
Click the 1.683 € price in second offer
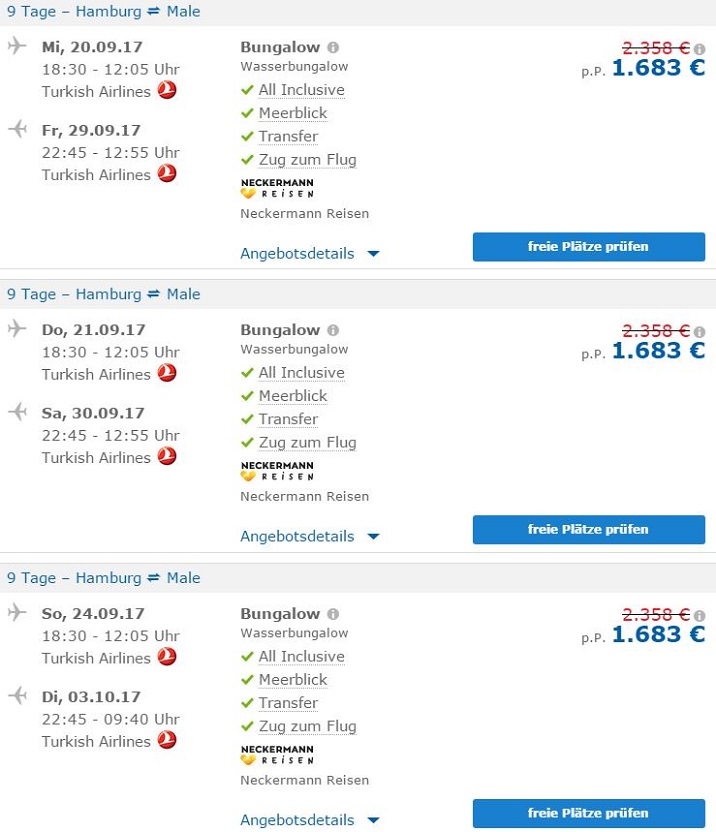[658, 351]
